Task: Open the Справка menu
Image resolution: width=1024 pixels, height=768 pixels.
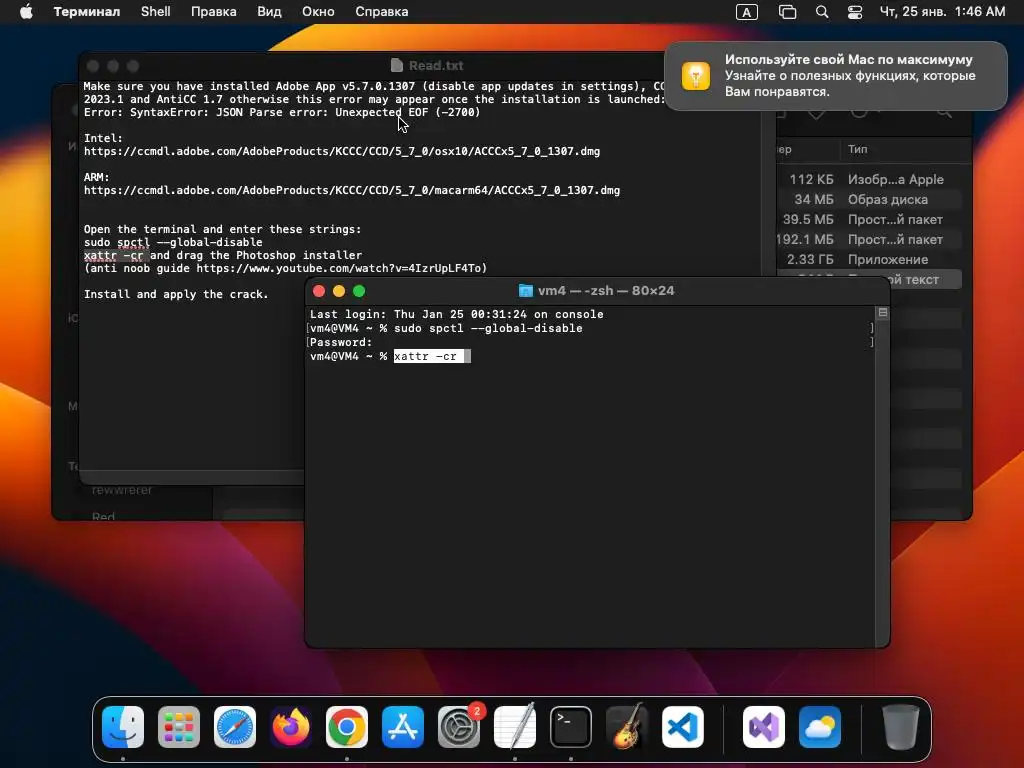Action: [381, 12]
